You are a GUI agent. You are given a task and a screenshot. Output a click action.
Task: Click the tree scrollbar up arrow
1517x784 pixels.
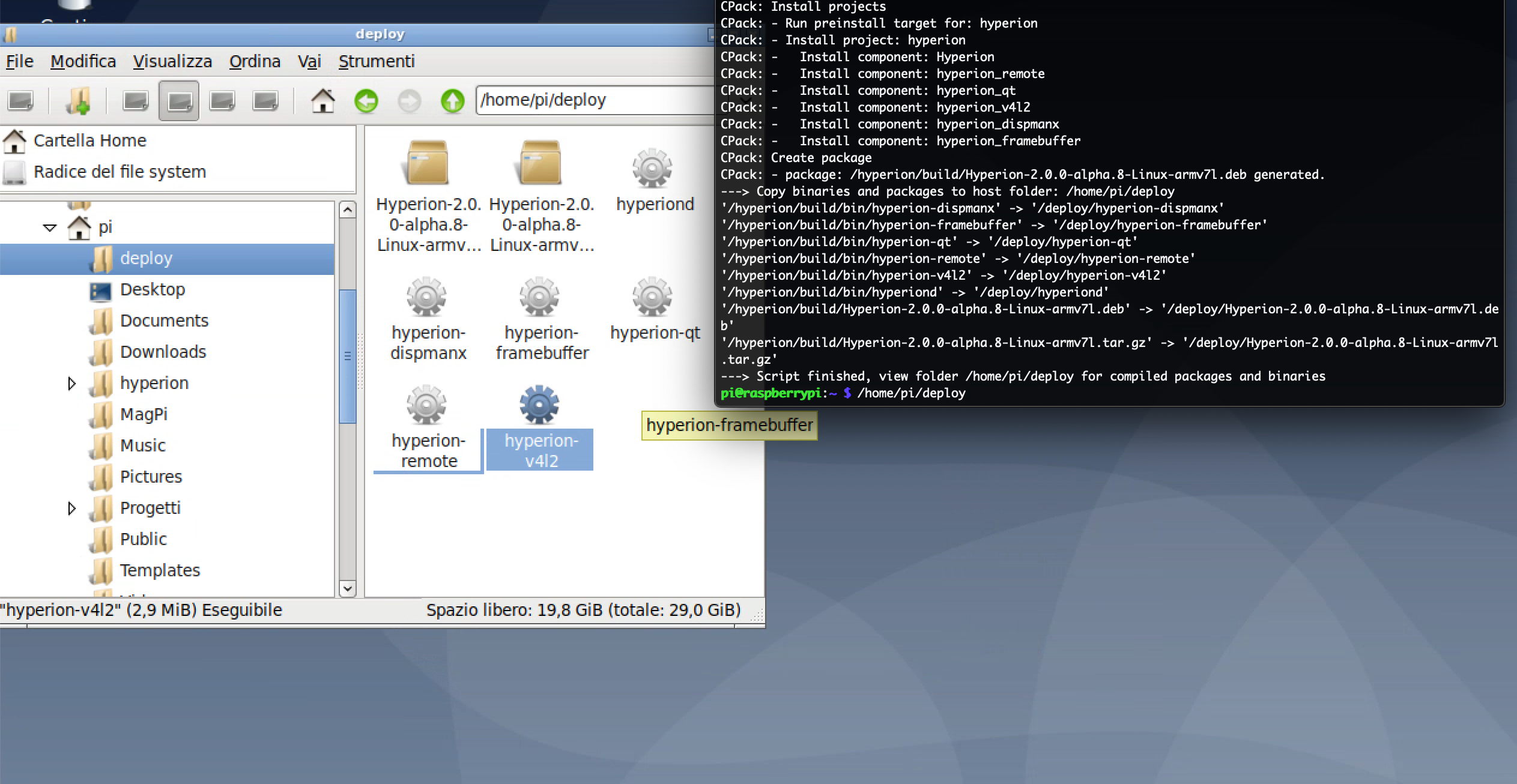coord(347,210)
